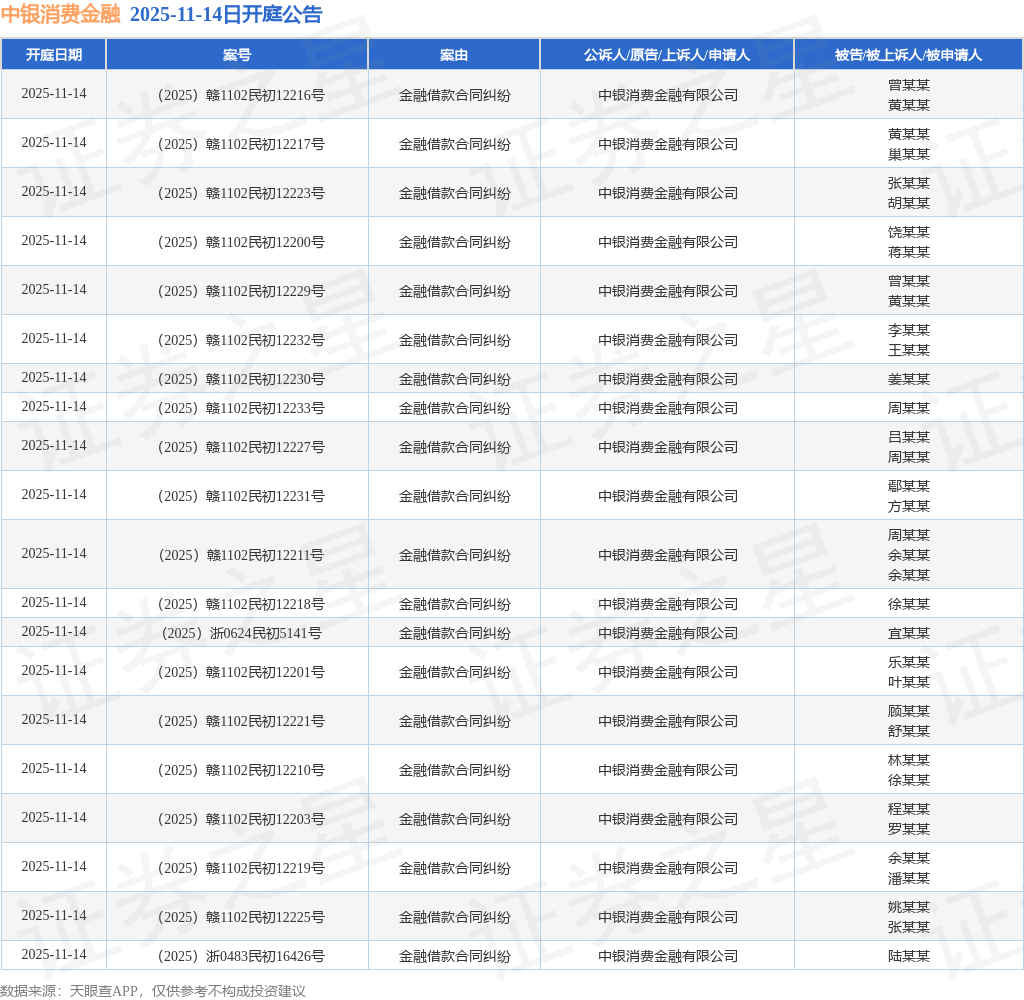Click the 2025-11-14日开庭公告 title text
Viewport: 1024px width, 1000px height.
(226, 14)
